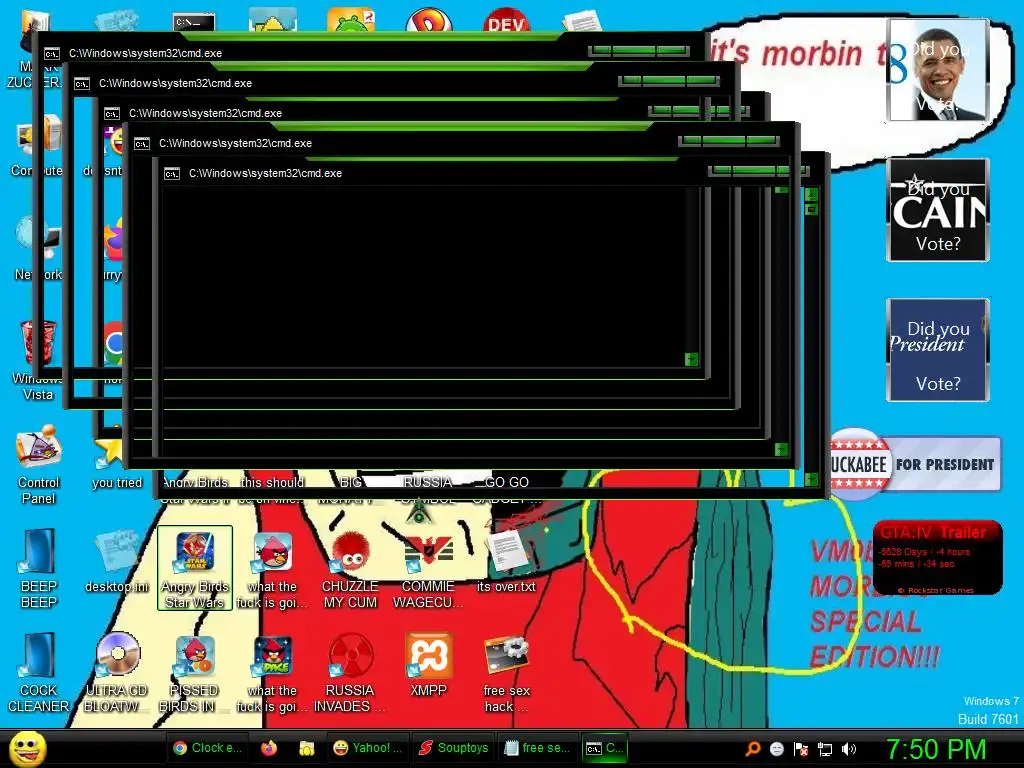
Task: Click the Huckabee FOR PRESIDENT banner gadget
Action: [916, 464]
